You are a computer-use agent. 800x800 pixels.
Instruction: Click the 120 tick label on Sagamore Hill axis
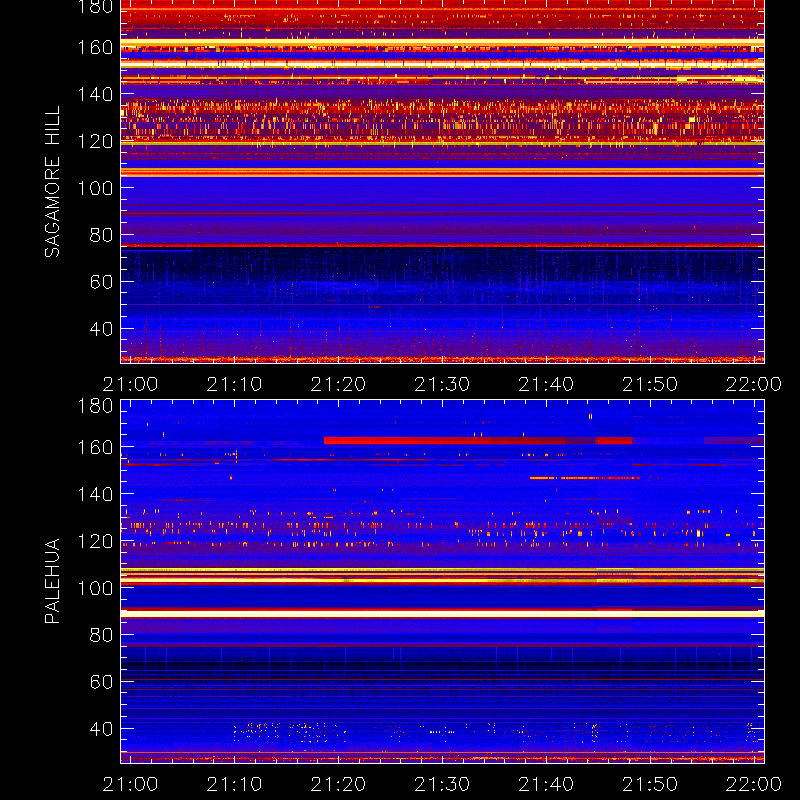click(x=95, y=141)
